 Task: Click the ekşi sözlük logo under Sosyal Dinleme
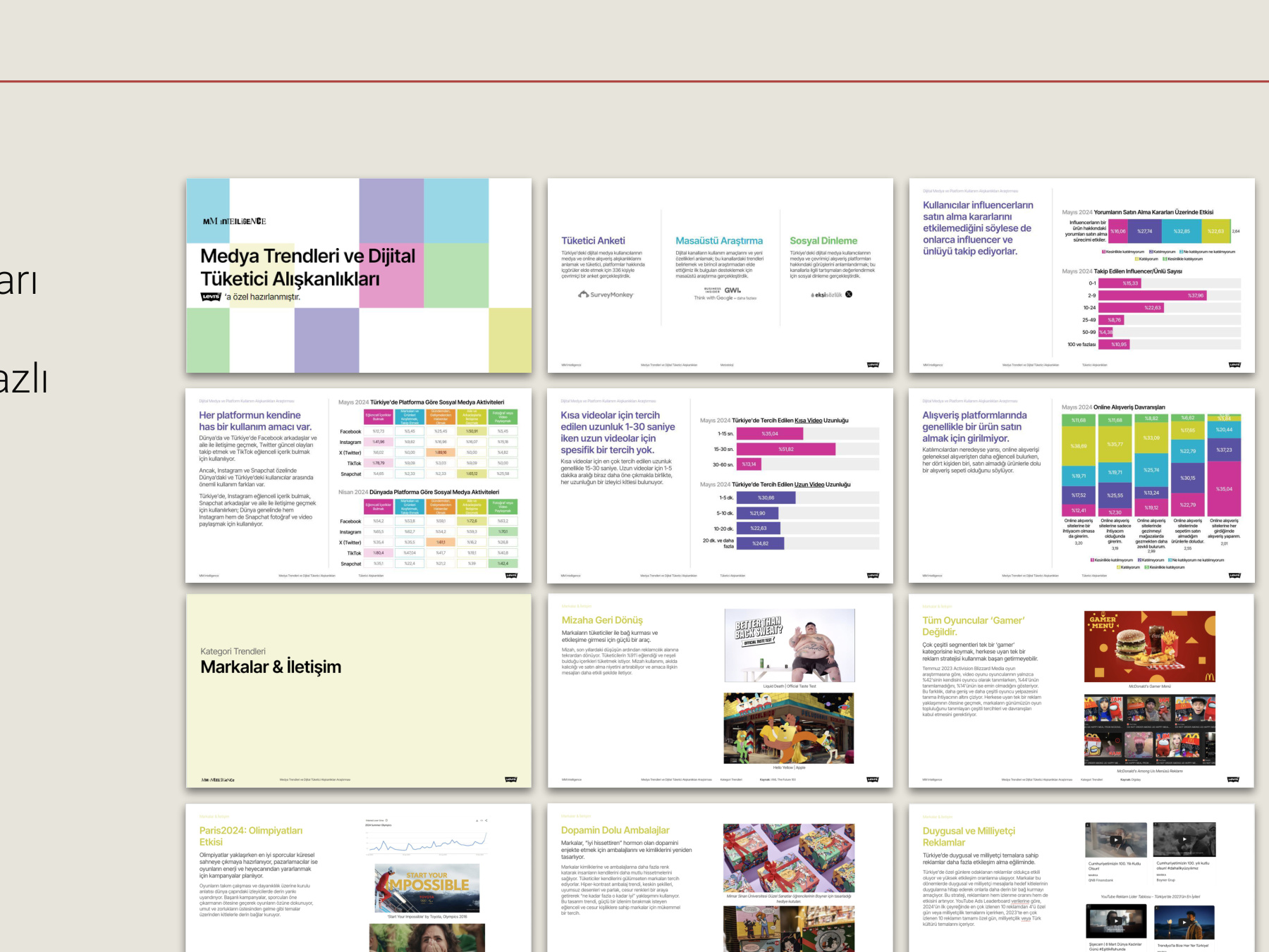click(x=826, y=295)
